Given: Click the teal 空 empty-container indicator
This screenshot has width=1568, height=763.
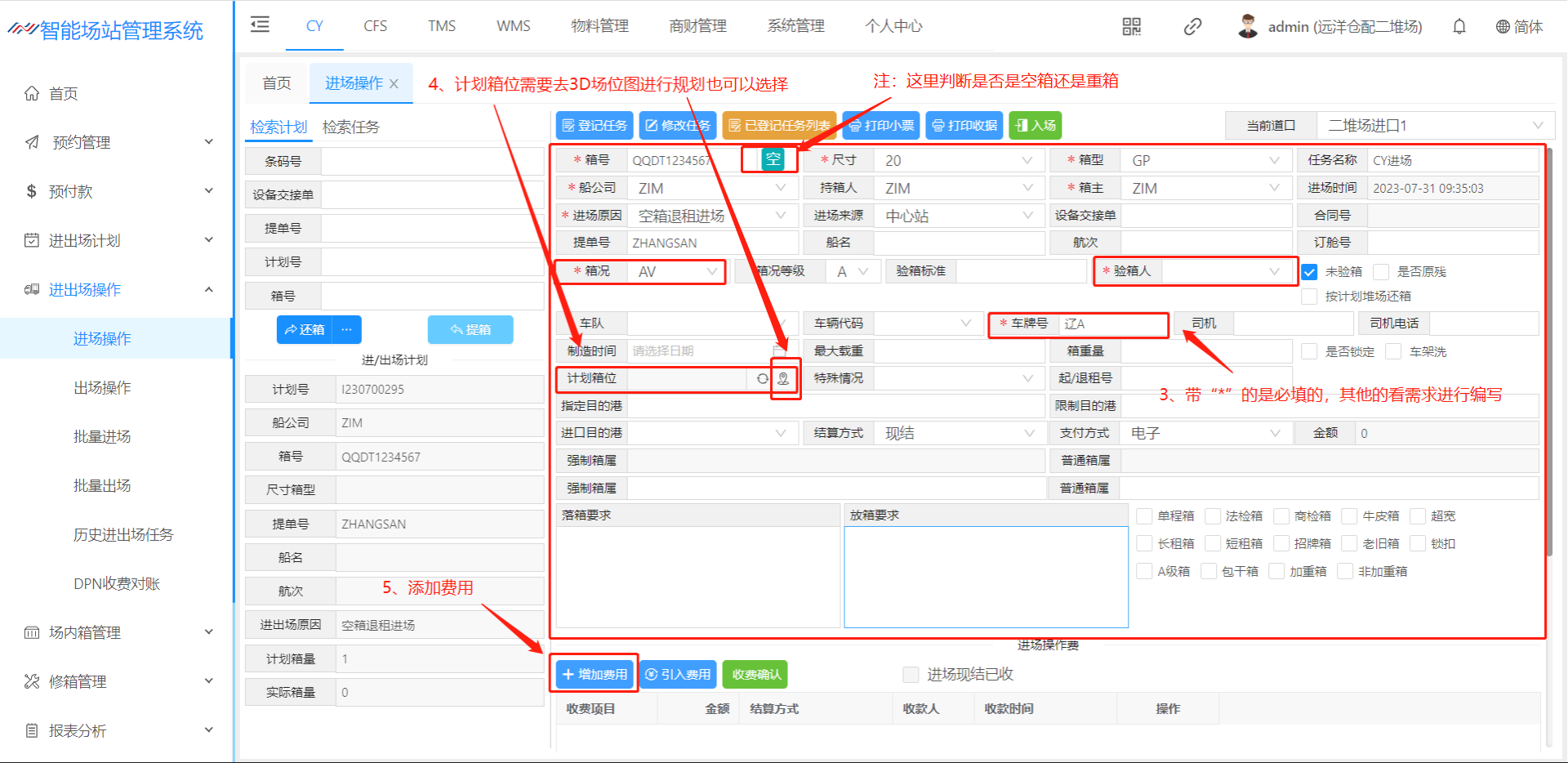Looking at the screenshot, I should pyautogui.click(x=773, y=159).
